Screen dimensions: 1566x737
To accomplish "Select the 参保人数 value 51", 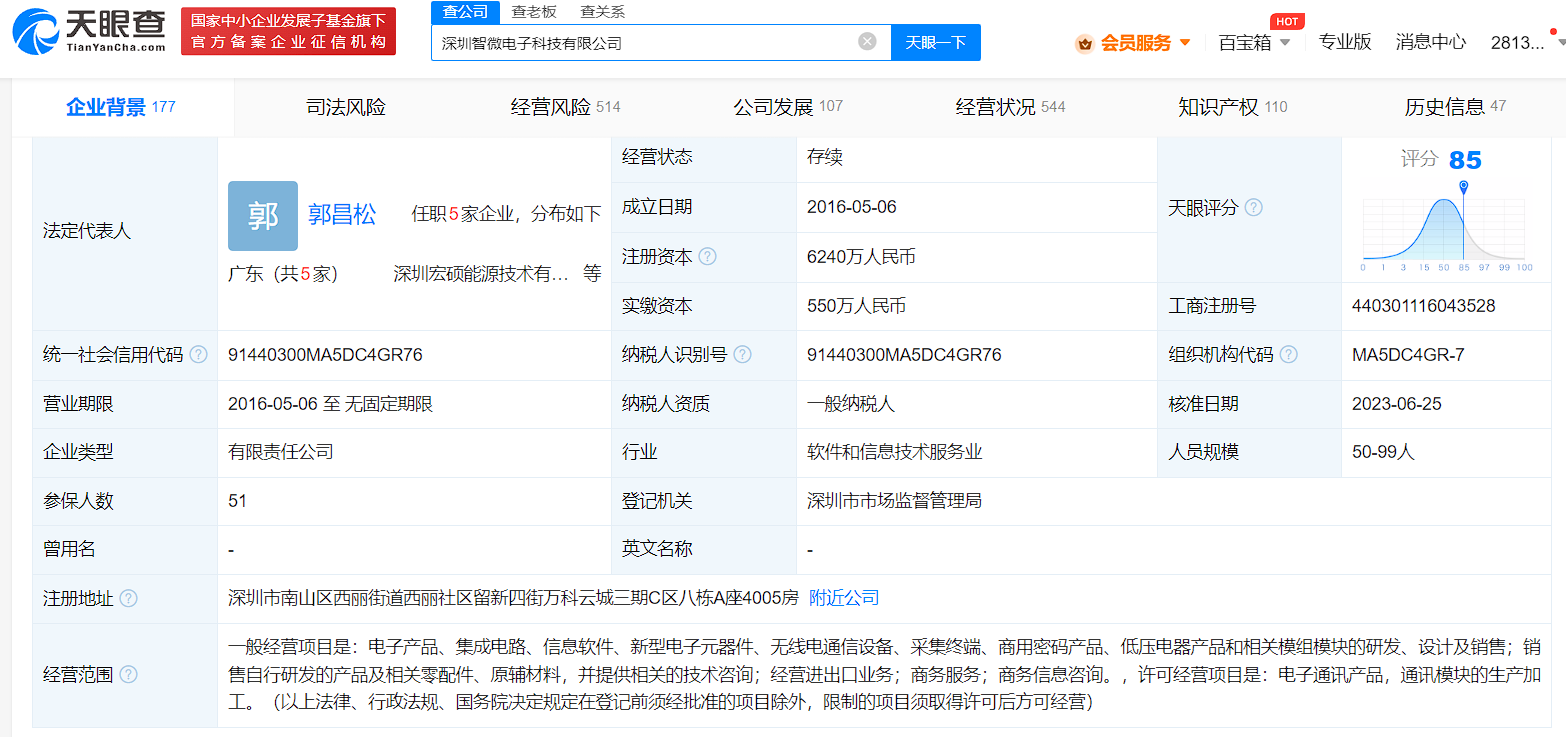I will pos(237,501).
